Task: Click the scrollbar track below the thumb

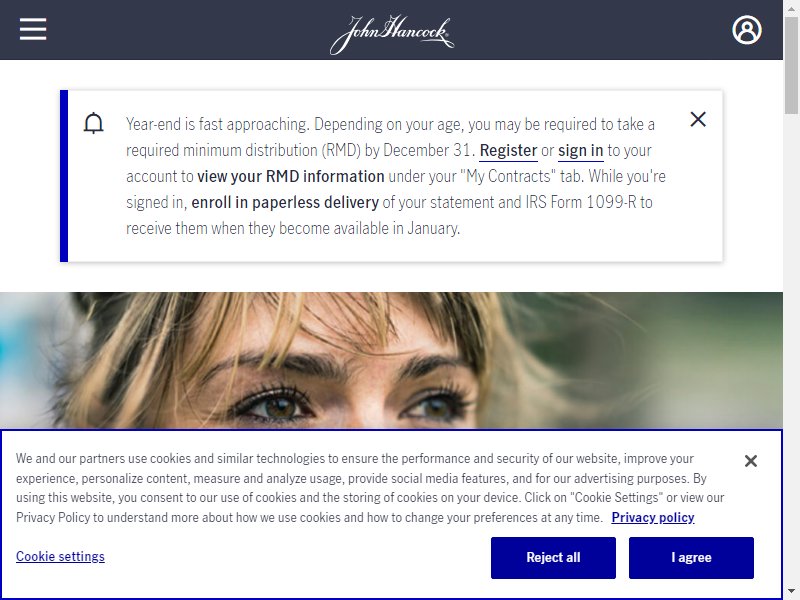Action: tap(791, 347)
